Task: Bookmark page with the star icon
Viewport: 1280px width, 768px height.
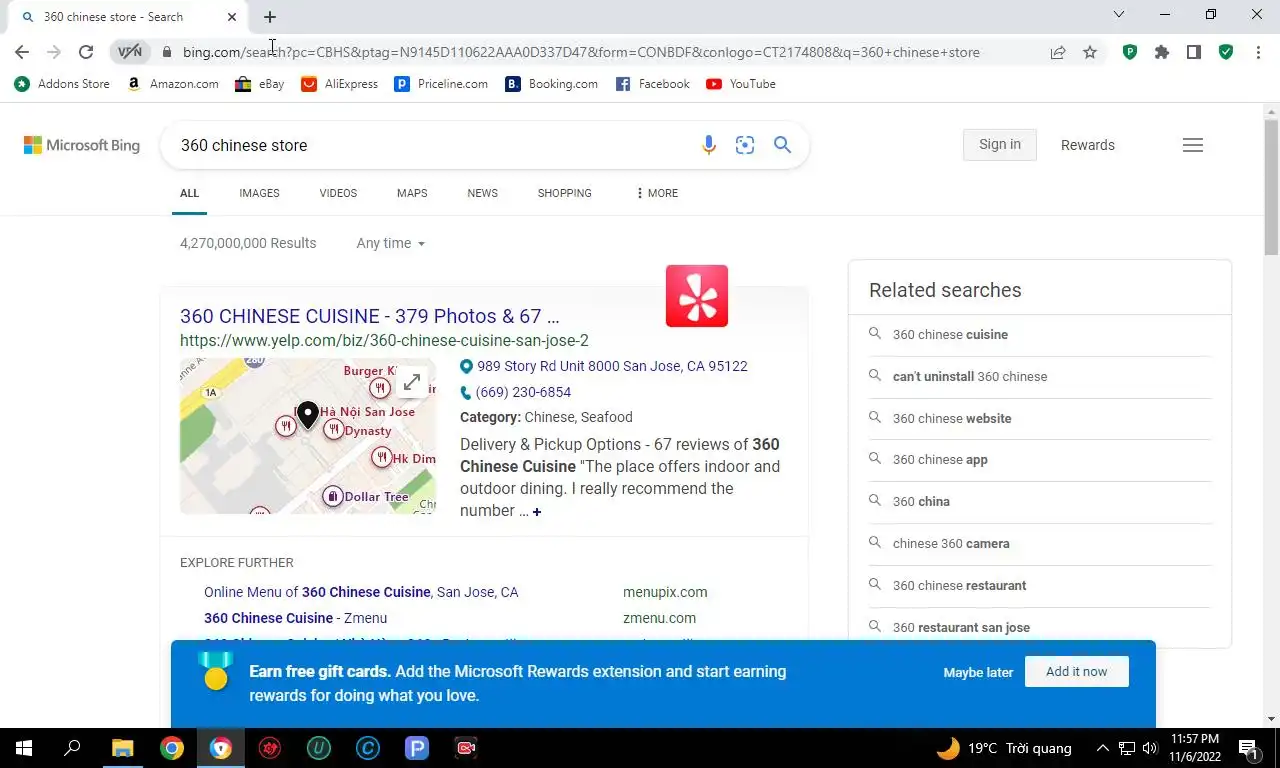Action: coord(1090,52)
